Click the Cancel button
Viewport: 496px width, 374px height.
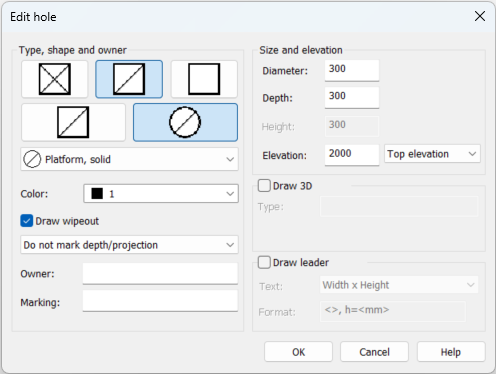374,352
